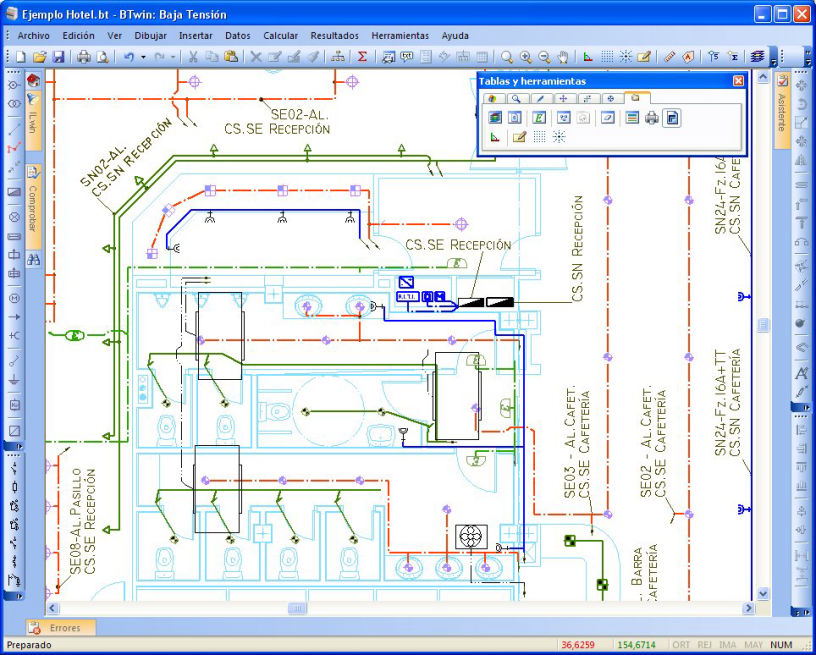Toggle the highlighted page layout button in Tablas y herramientas
The width and height of the screenshot is (816, 655).
672,118
